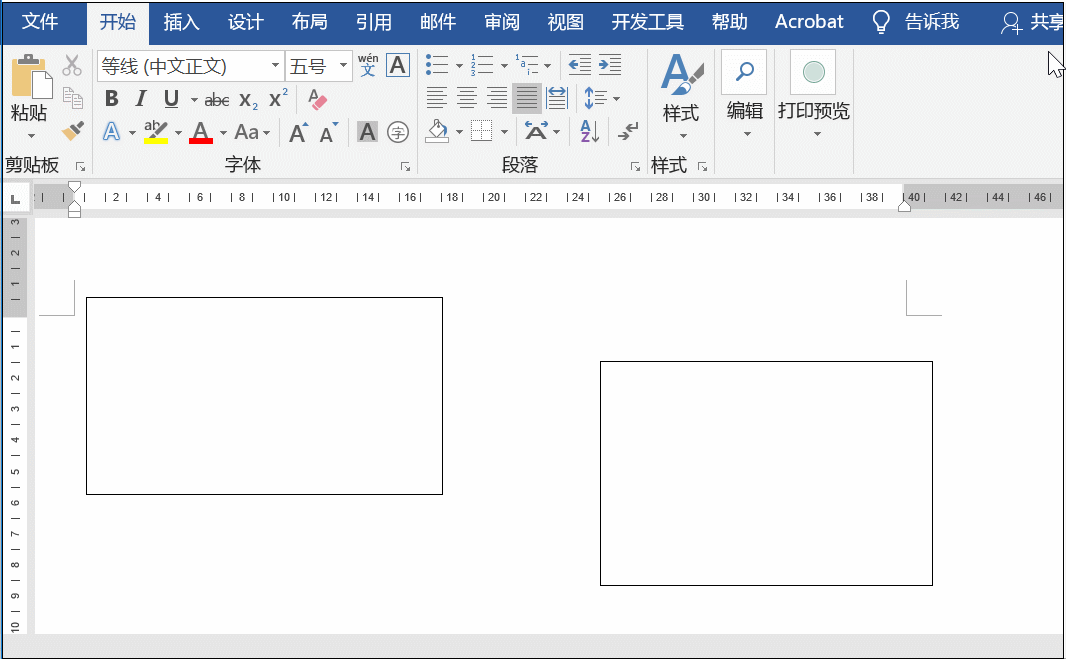
Task: Open Clipboard pane launcher
Action: pos(80,167)
